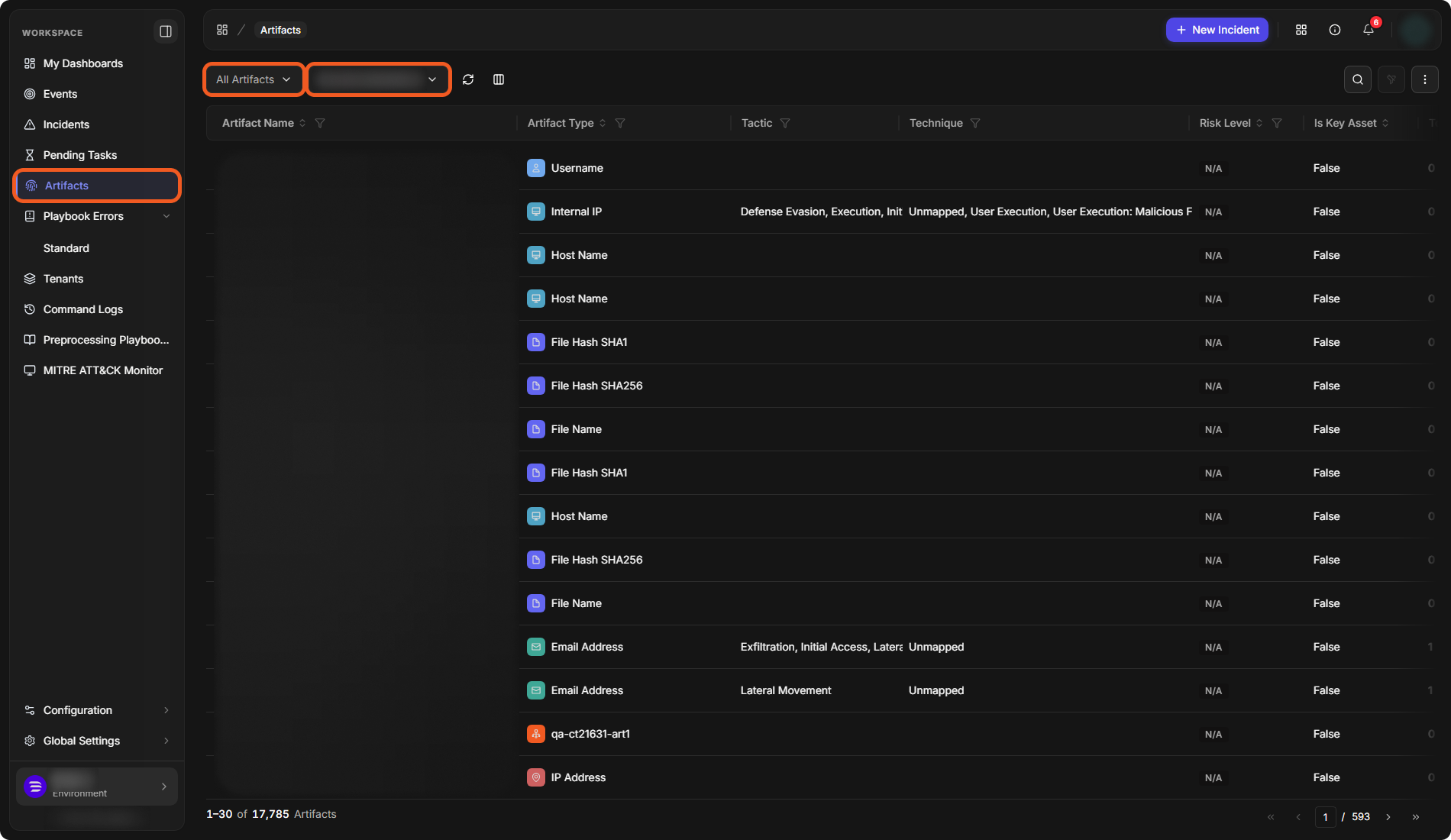Click the info circle icon in header

1335,30
